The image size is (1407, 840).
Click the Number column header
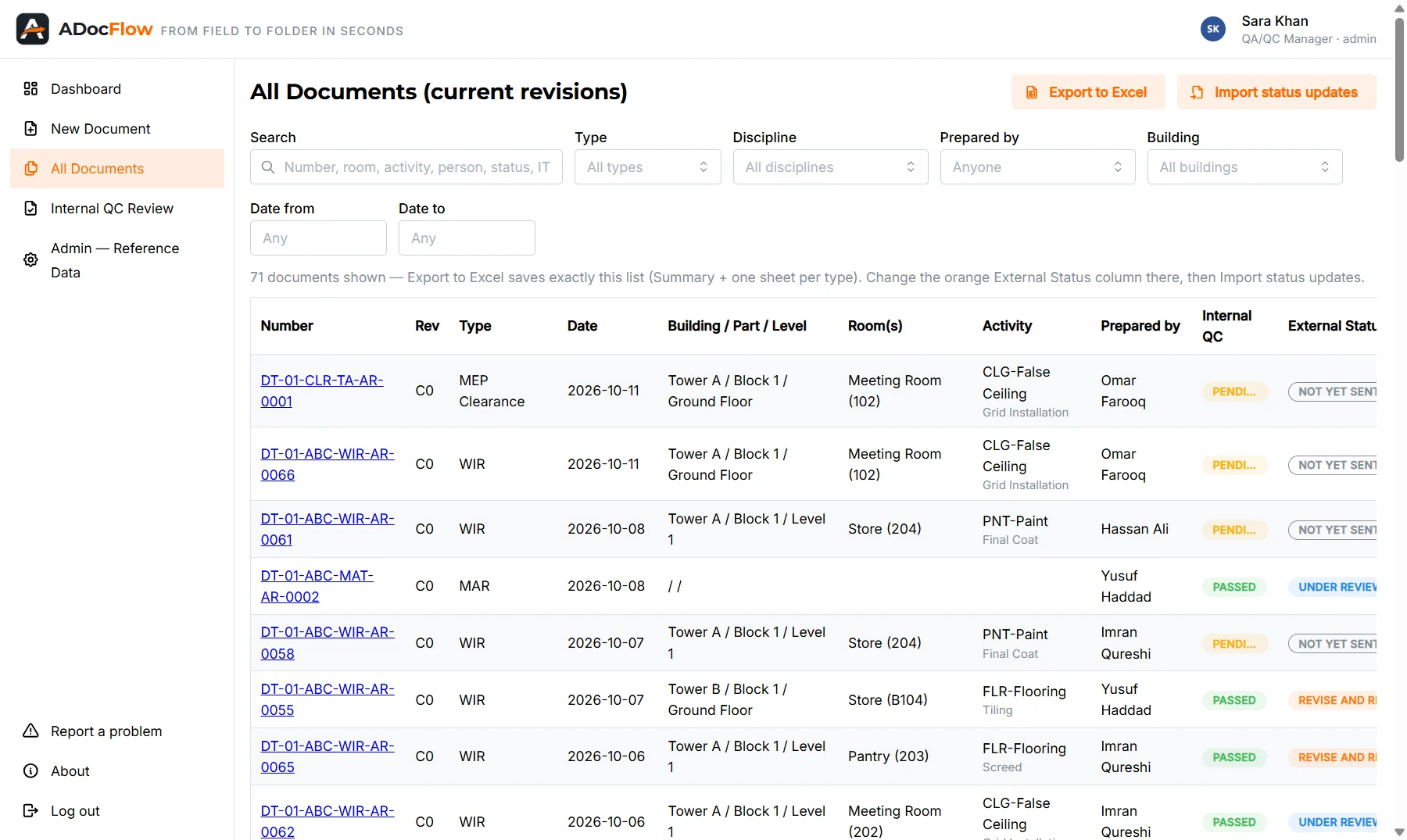click(287, 326)
